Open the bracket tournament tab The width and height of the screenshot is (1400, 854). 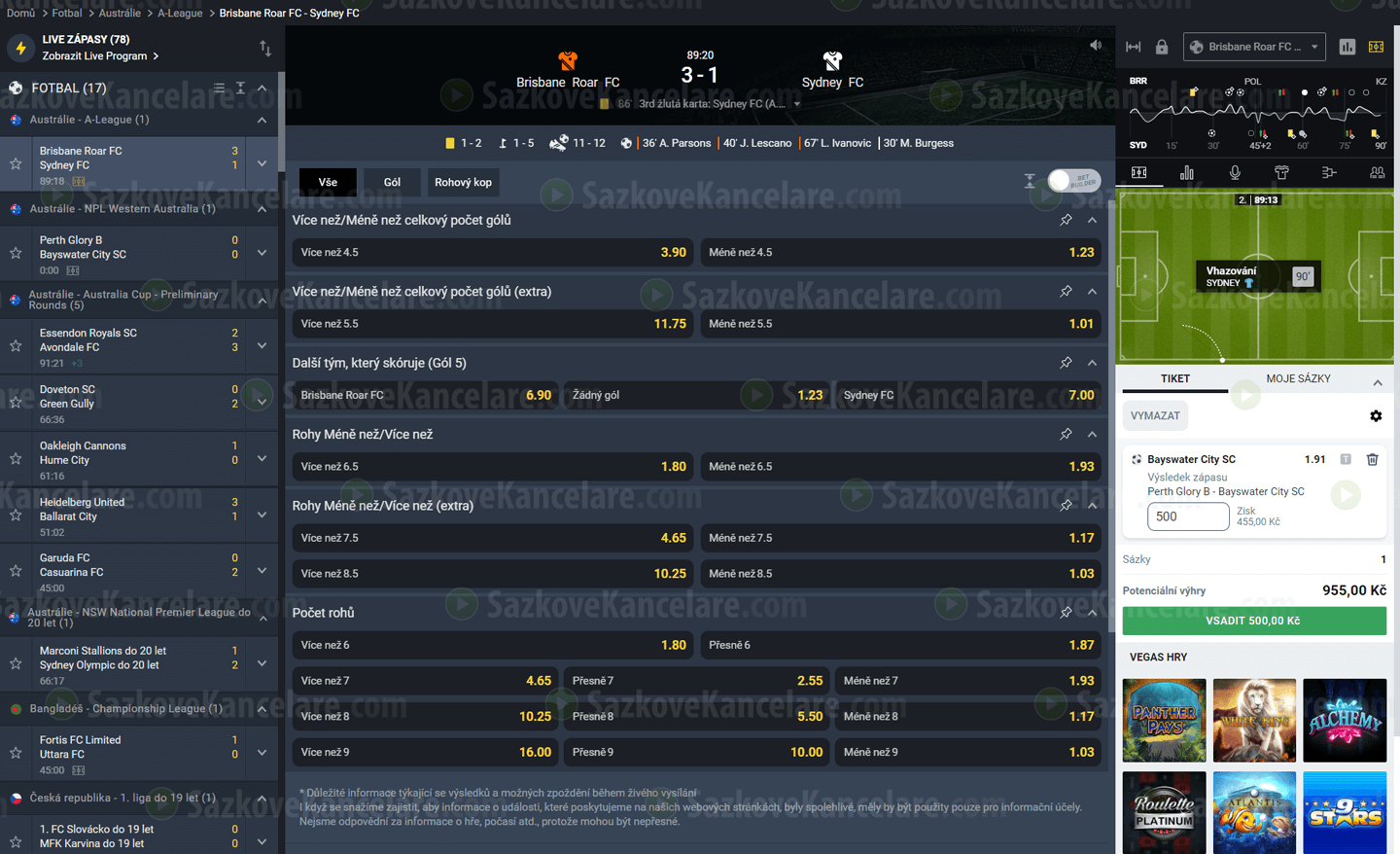[x=1329, y=172]
